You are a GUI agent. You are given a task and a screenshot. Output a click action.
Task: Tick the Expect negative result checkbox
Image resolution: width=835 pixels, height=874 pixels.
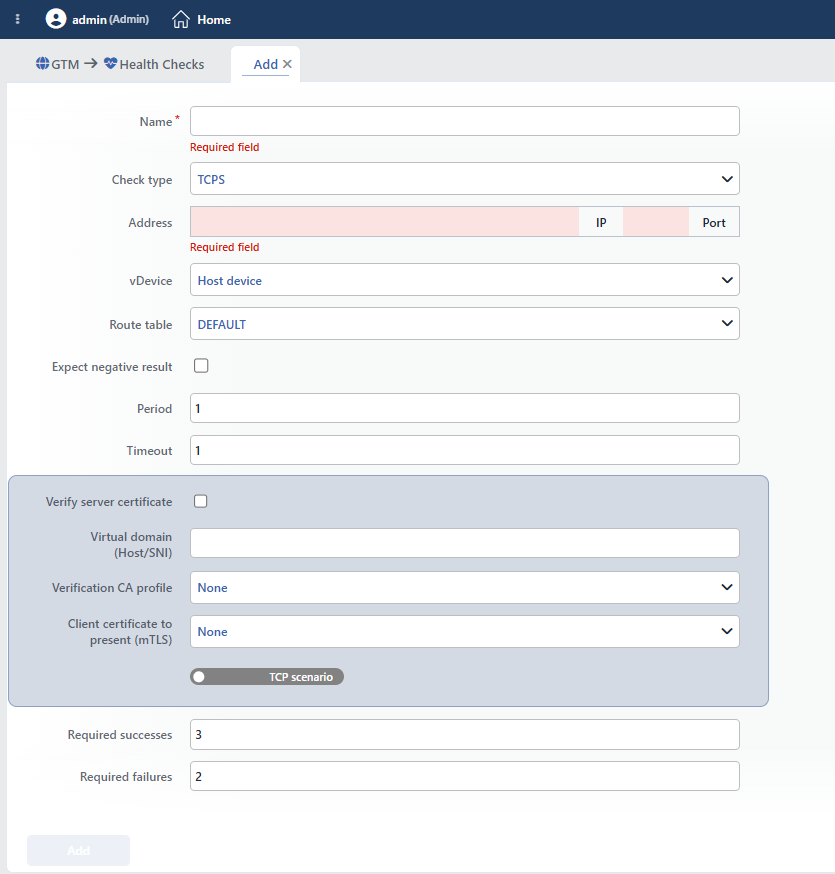[201, 366]
